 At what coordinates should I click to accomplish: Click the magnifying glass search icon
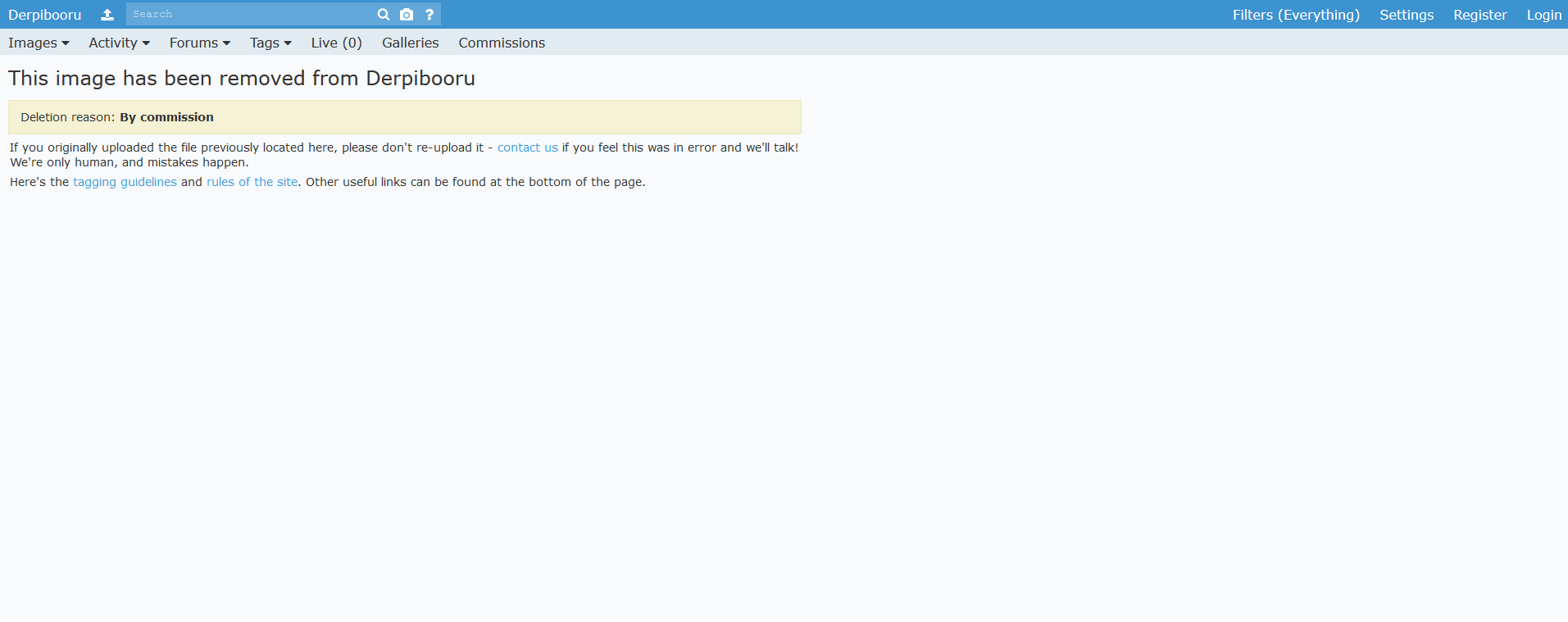click(x=384, y=15)
